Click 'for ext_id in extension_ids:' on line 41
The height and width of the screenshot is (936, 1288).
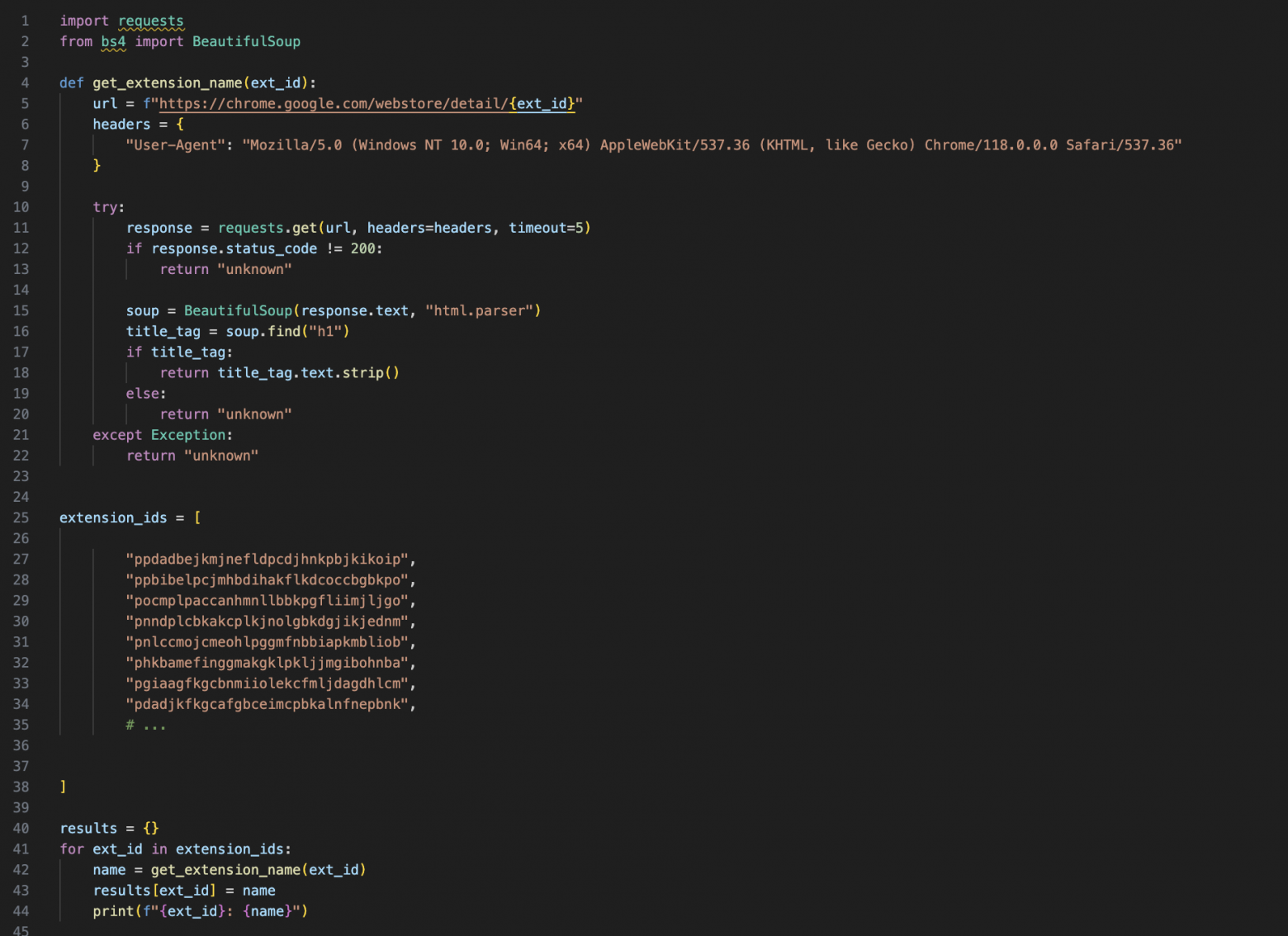(x=175, y=849)
